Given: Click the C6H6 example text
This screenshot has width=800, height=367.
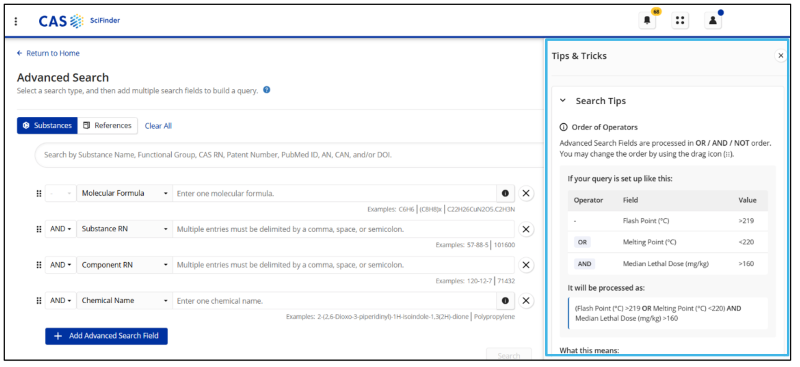Looking at the screenshot, I should tap(407, 209).
